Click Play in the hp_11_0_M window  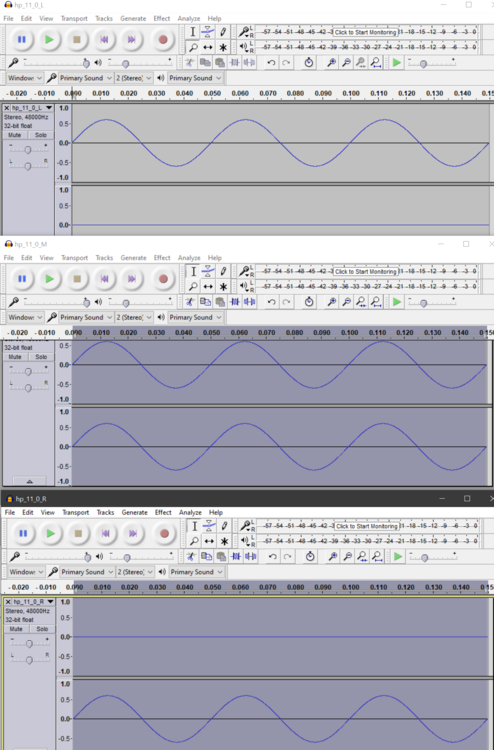(49, 279)
